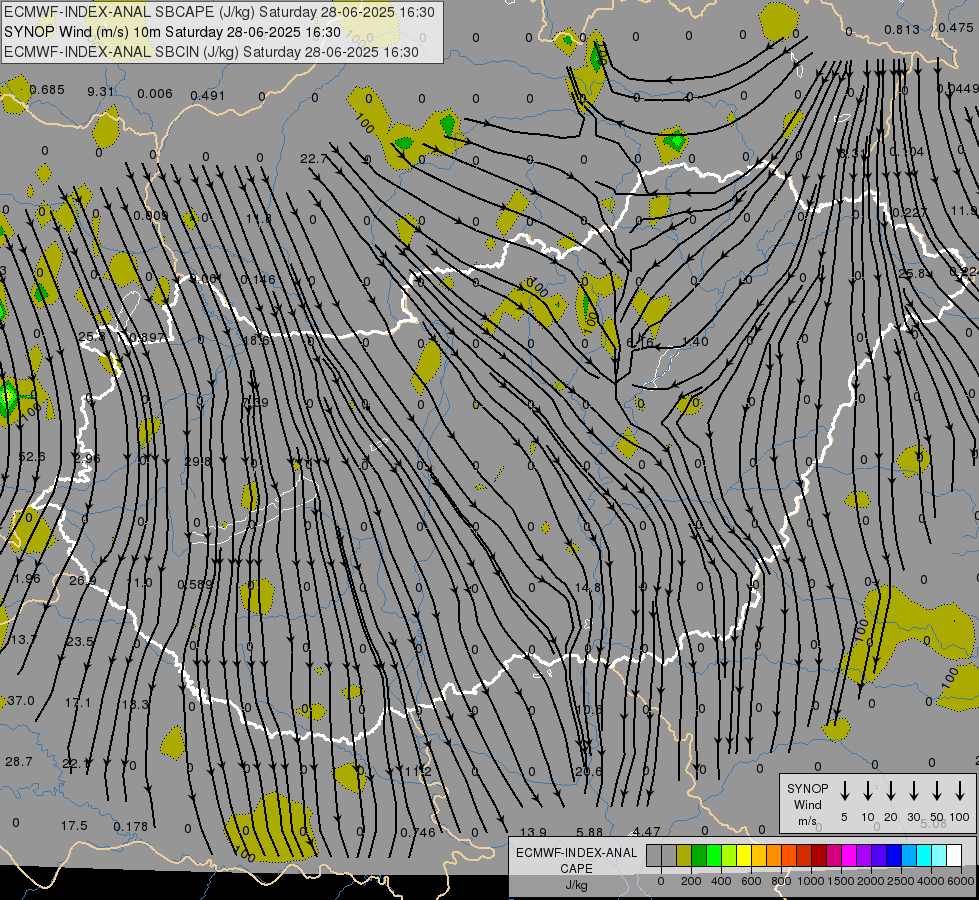Viewport: 979px width, 900px height.
Task: Click the 800 tick label in CAPE legend
Action: click(x=781, y=881)
